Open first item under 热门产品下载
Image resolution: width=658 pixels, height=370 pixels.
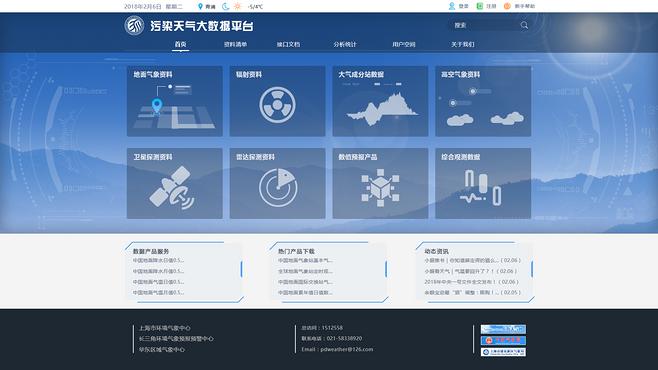pos(305,261)
